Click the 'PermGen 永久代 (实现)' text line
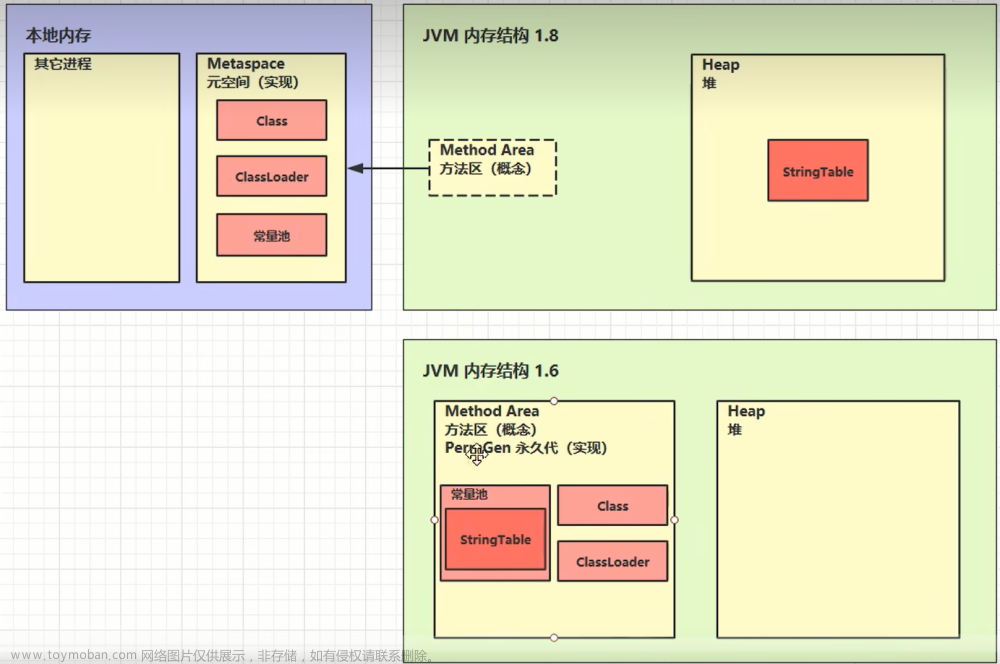Image resolution: width=1000 pixels, height=664 pixels. click(526, 448)
